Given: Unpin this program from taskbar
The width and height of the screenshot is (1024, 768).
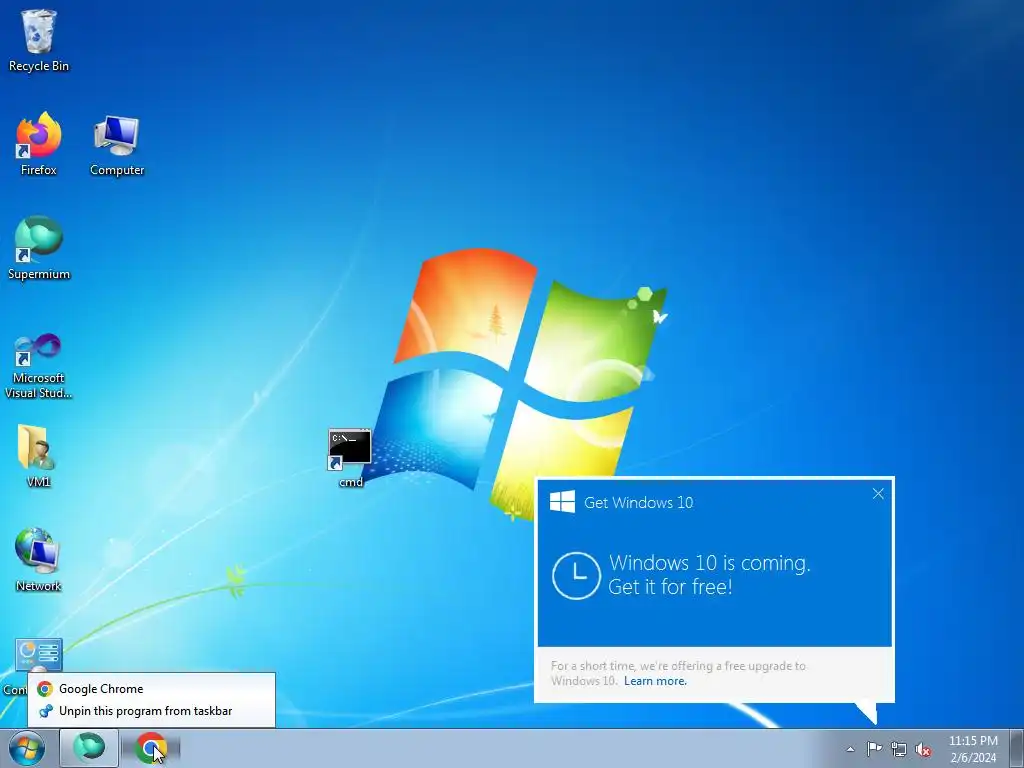Looking at the screenshot, I should [152, 711].
